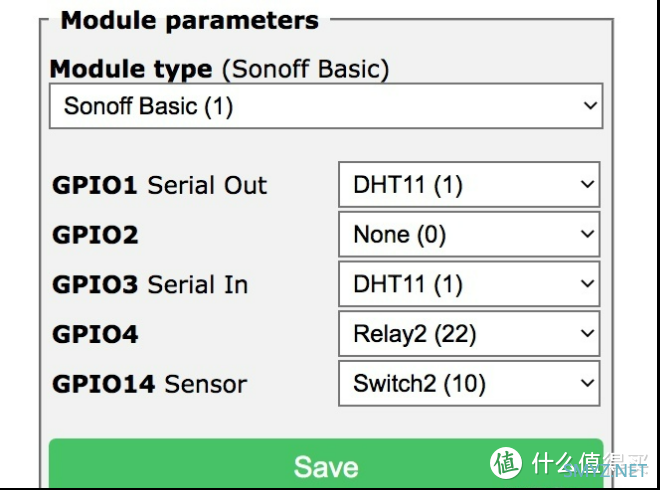Click the GPIO3 Serial In label
660x490 pixels.
(150, 285)
